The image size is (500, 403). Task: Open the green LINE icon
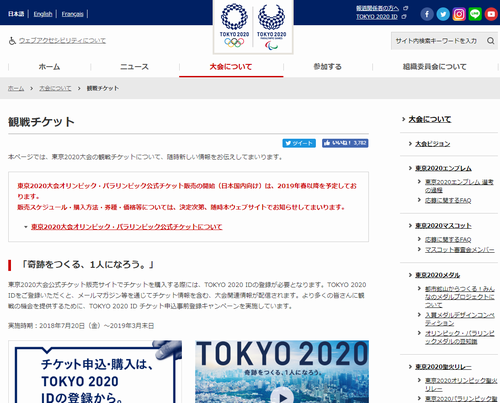[x=475, y=14]
